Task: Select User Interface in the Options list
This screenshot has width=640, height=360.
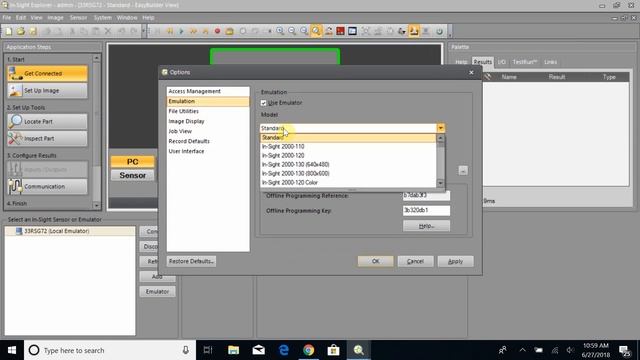Action: click(208, 151)
